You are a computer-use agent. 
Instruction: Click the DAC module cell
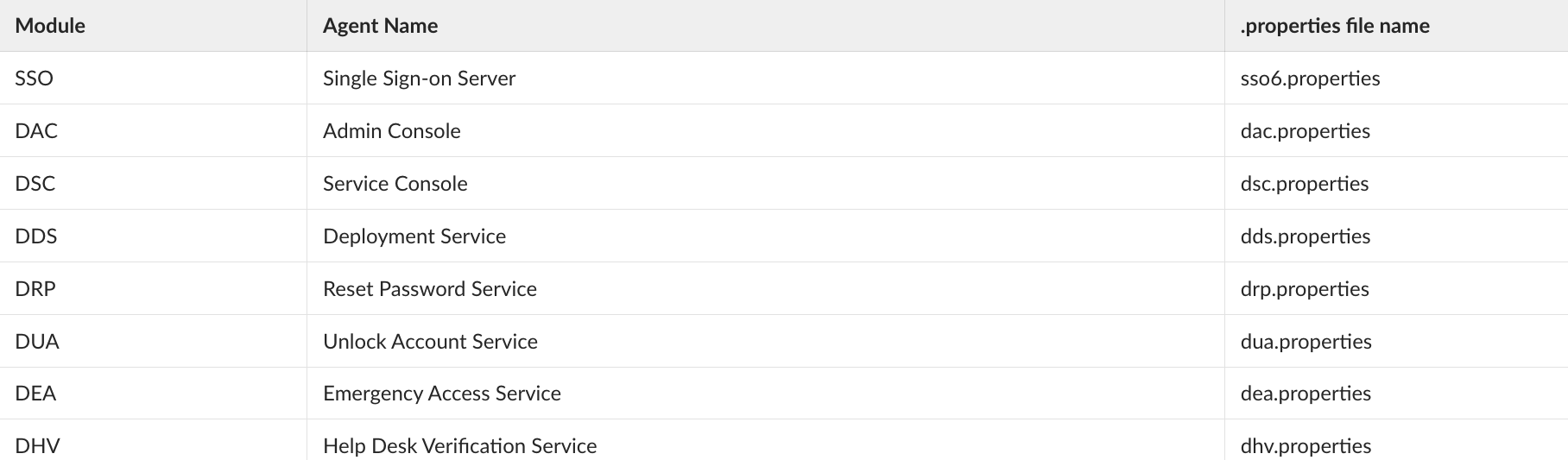coord(36,131)
